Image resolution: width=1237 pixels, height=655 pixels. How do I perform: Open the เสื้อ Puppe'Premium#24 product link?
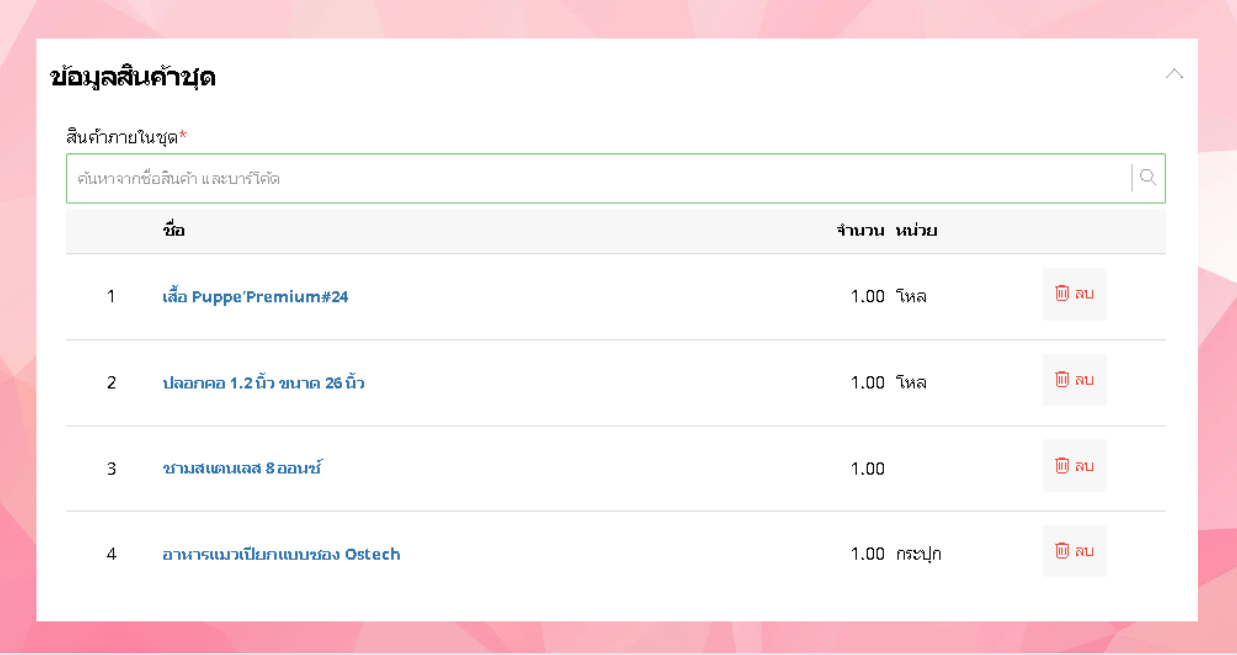255,297
